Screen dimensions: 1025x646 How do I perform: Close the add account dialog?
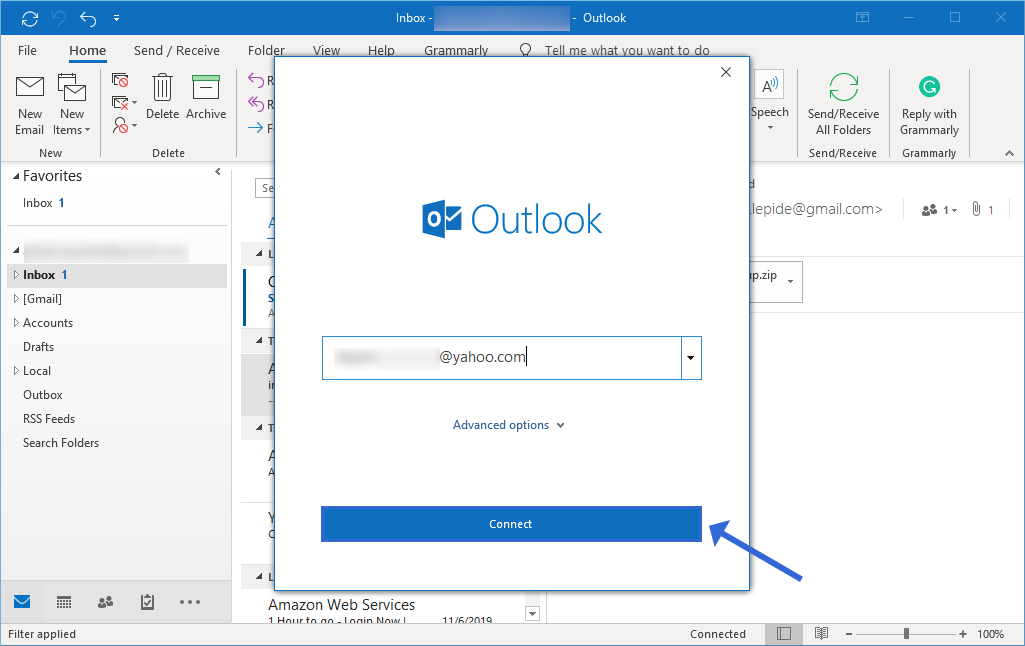coord(726,72)
